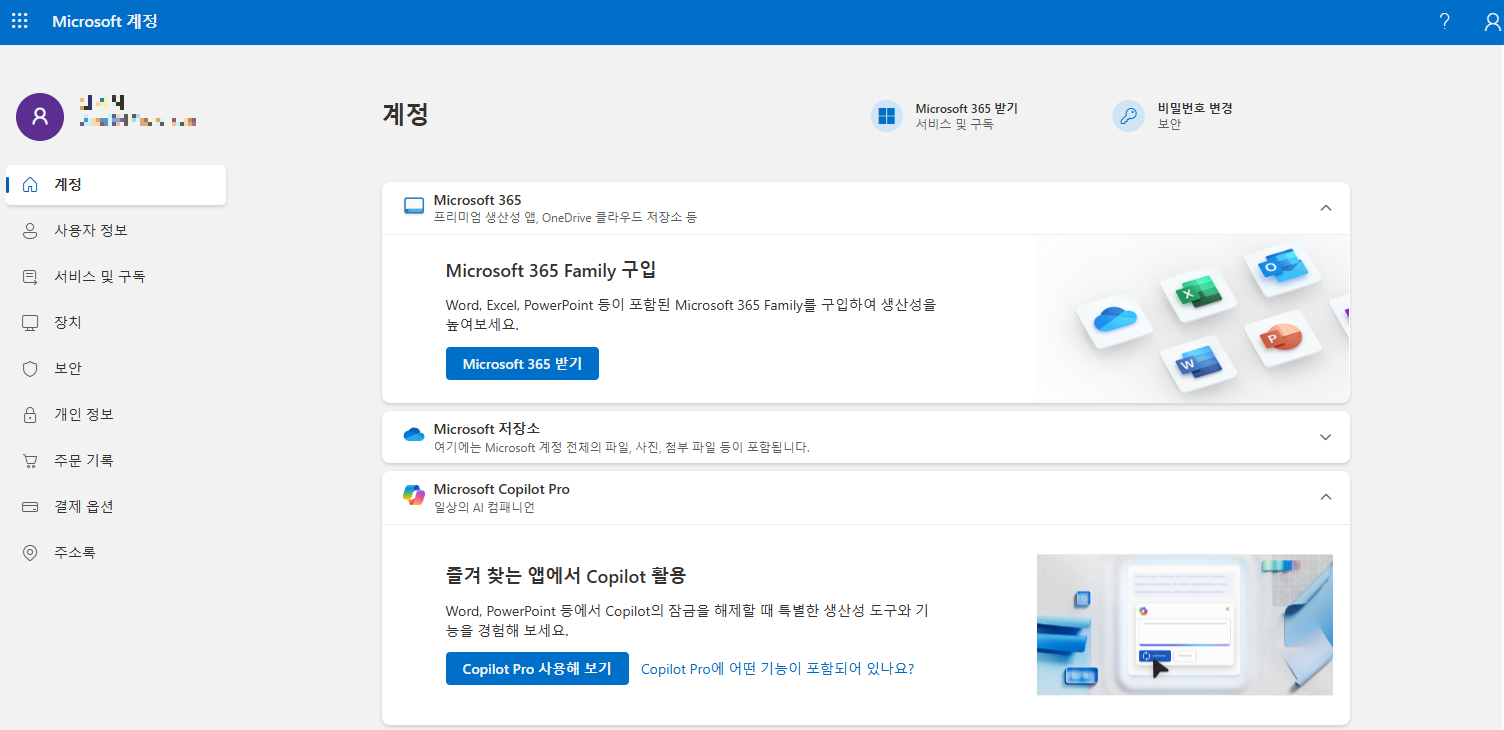Click the Microsoft 365 Family 구입 heading
The image size is (1504, 730).
(x=551, y=271)
